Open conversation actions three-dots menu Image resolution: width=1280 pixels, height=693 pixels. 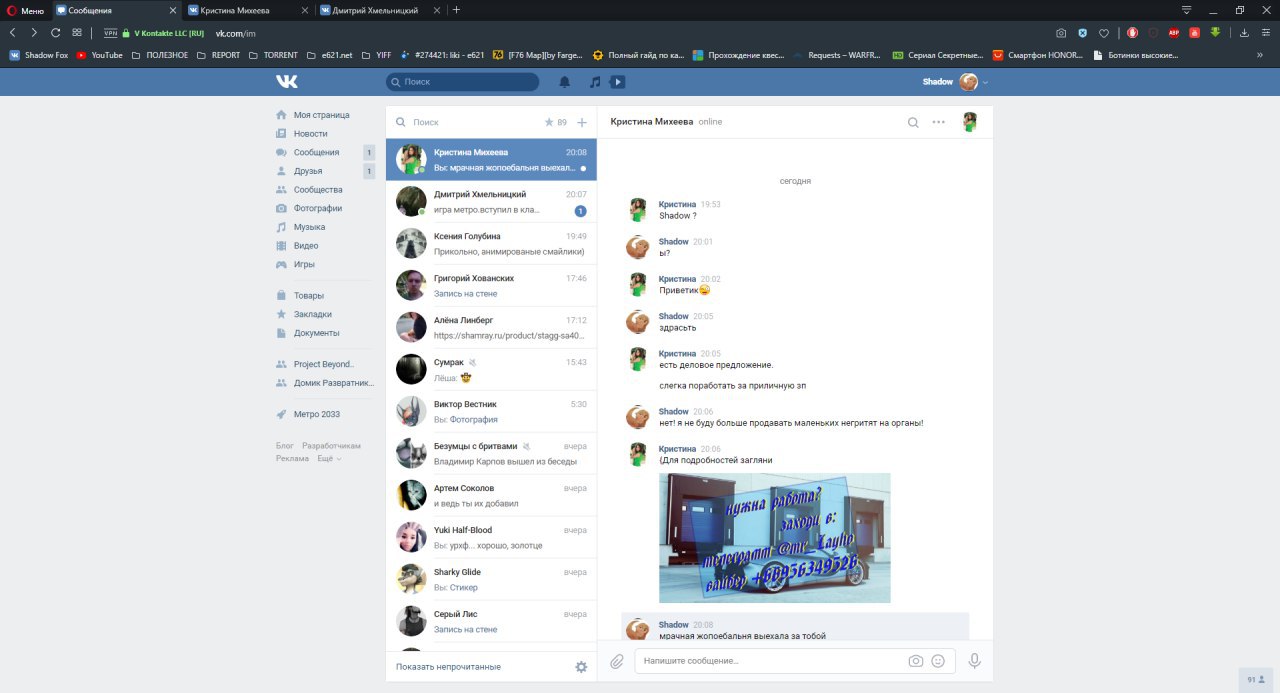[938, 122]
